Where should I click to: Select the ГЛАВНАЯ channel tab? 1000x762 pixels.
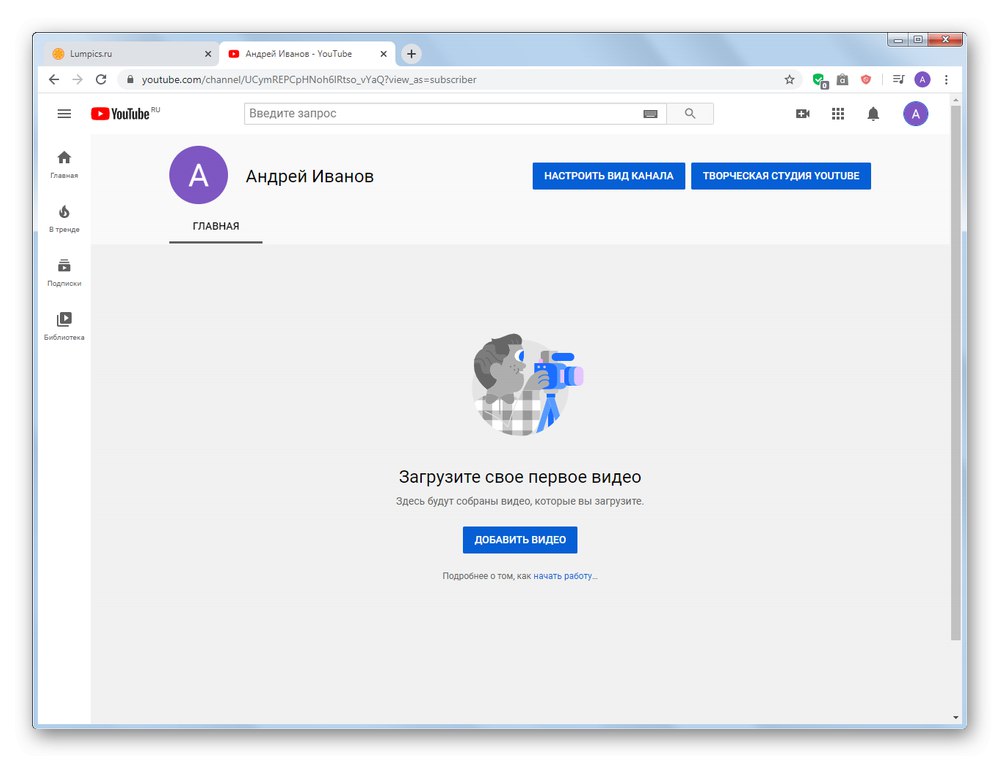(x=215, y=226)
